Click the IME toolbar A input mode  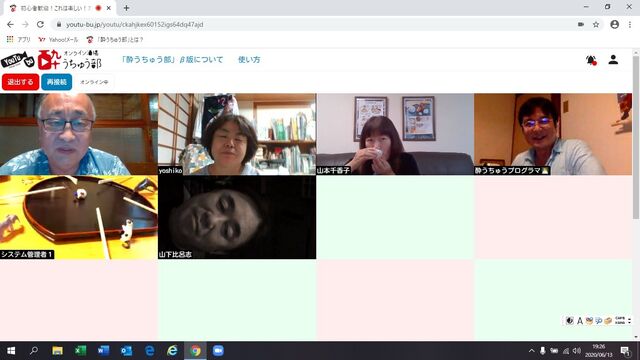[580, 321]
